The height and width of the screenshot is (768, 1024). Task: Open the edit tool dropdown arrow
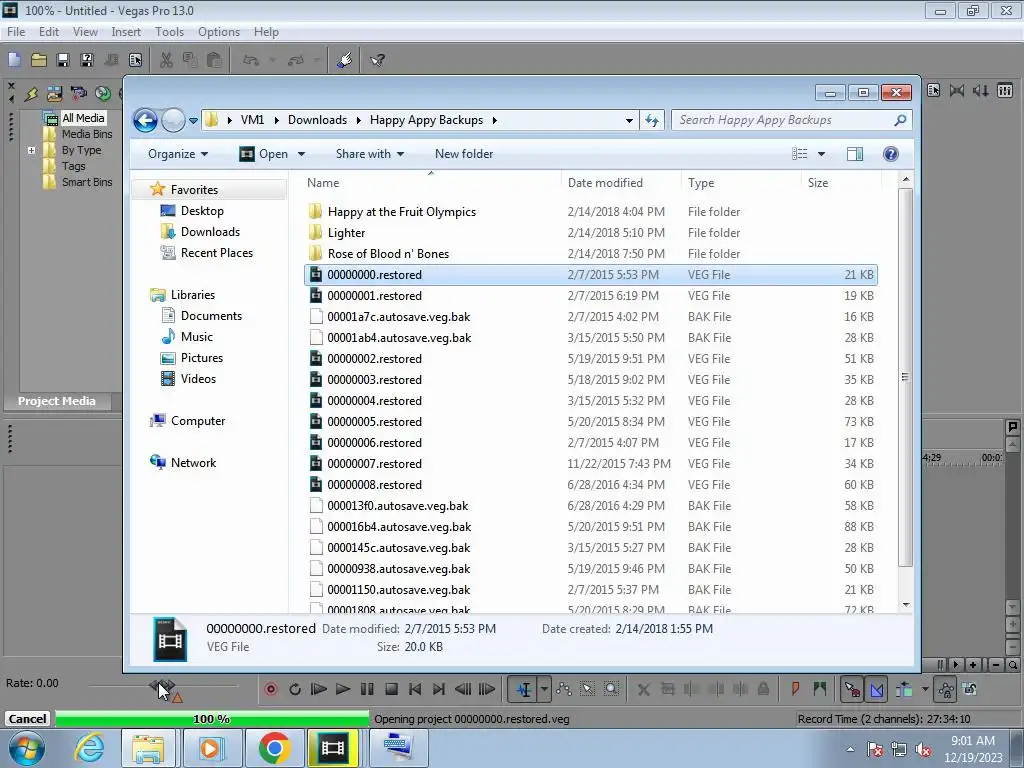[544, 689]
